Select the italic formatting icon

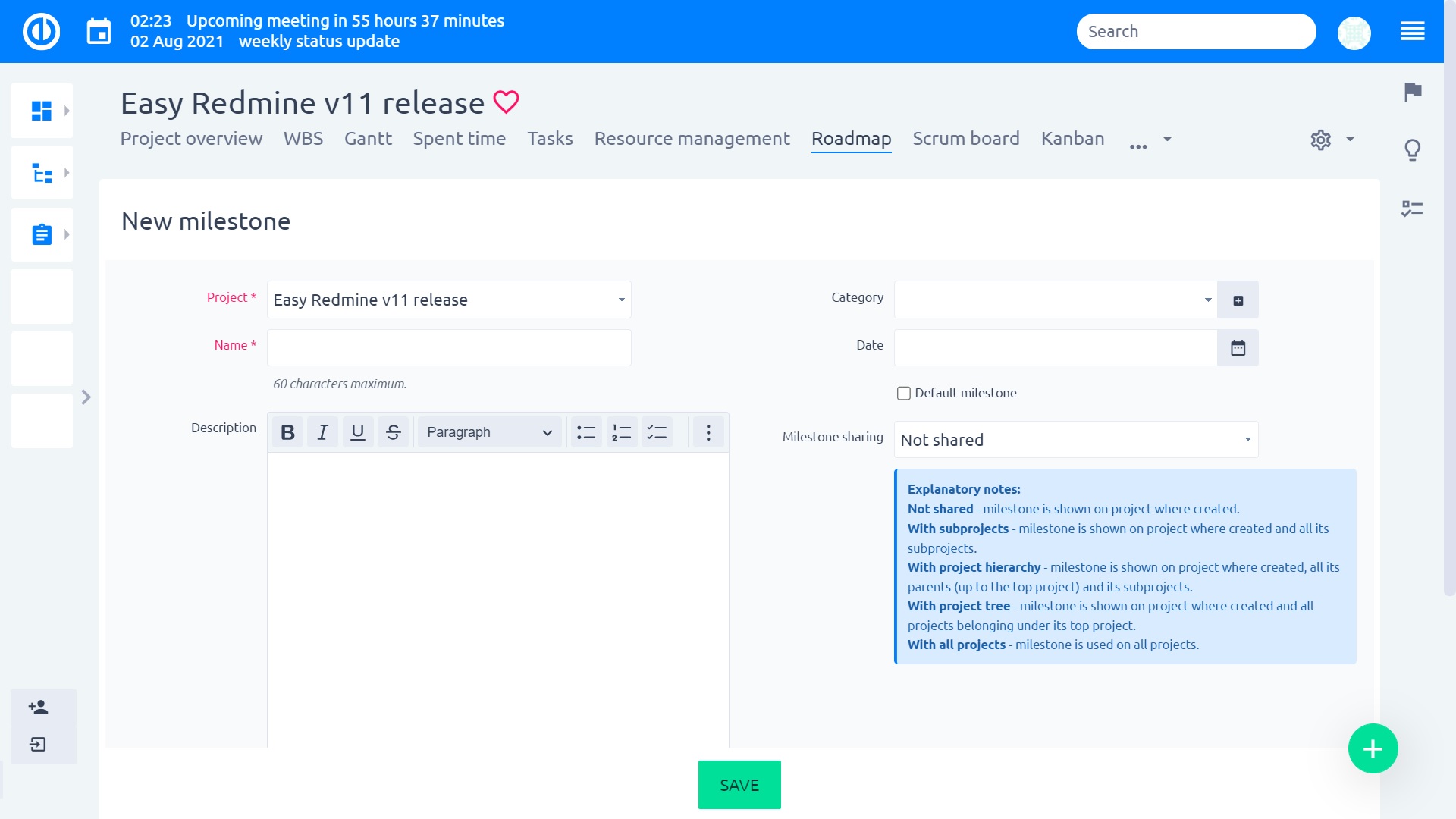click(322, 431)
